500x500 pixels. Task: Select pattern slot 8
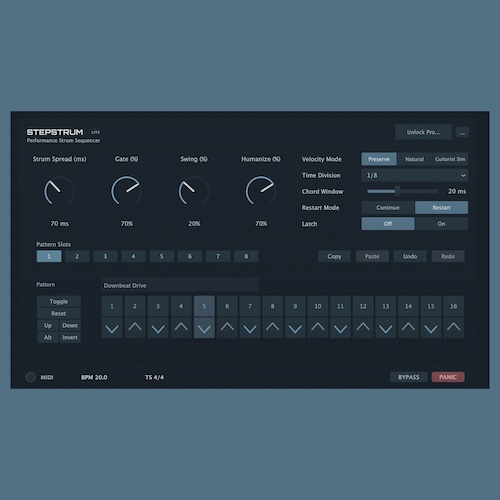pos(246,256)
